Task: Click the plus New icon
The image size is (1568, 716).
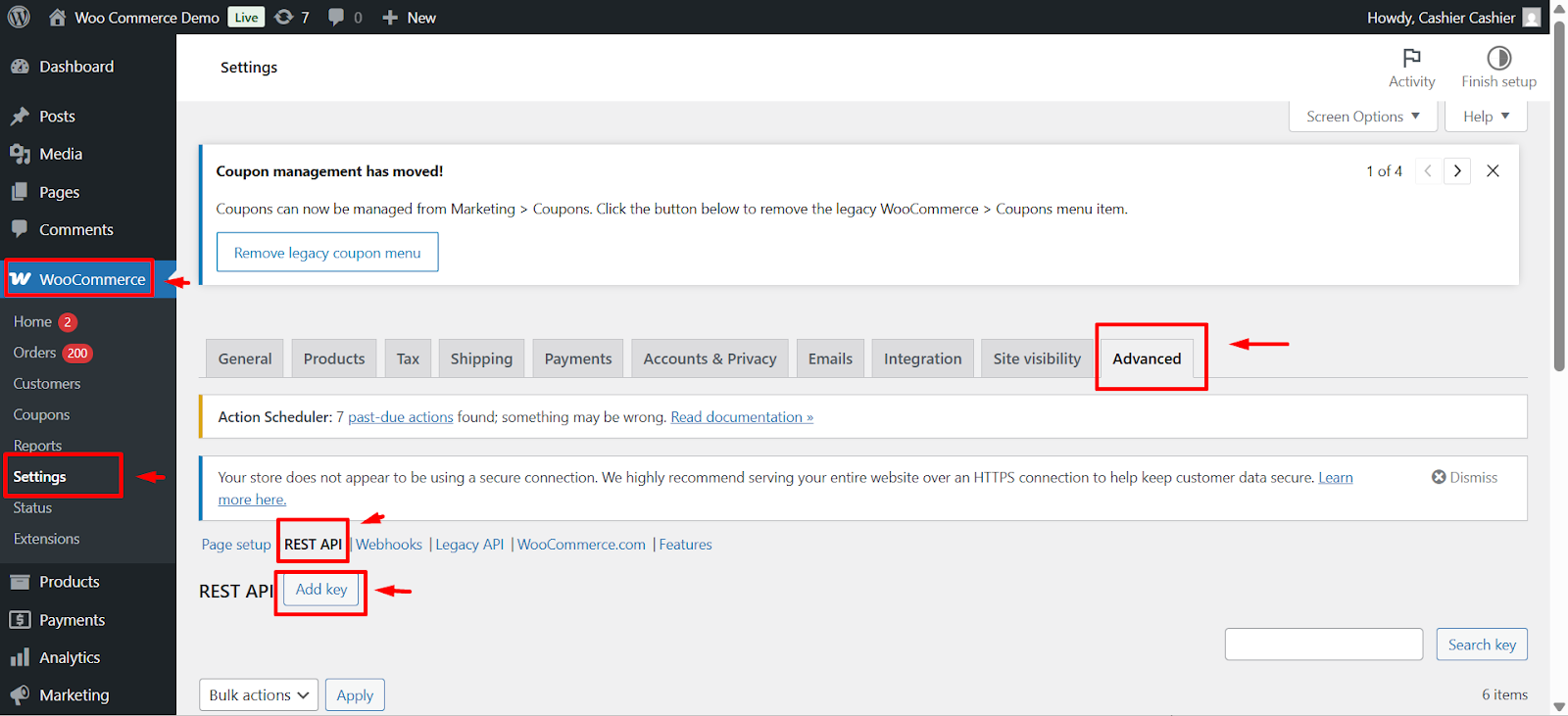Action: coord(390,18)
